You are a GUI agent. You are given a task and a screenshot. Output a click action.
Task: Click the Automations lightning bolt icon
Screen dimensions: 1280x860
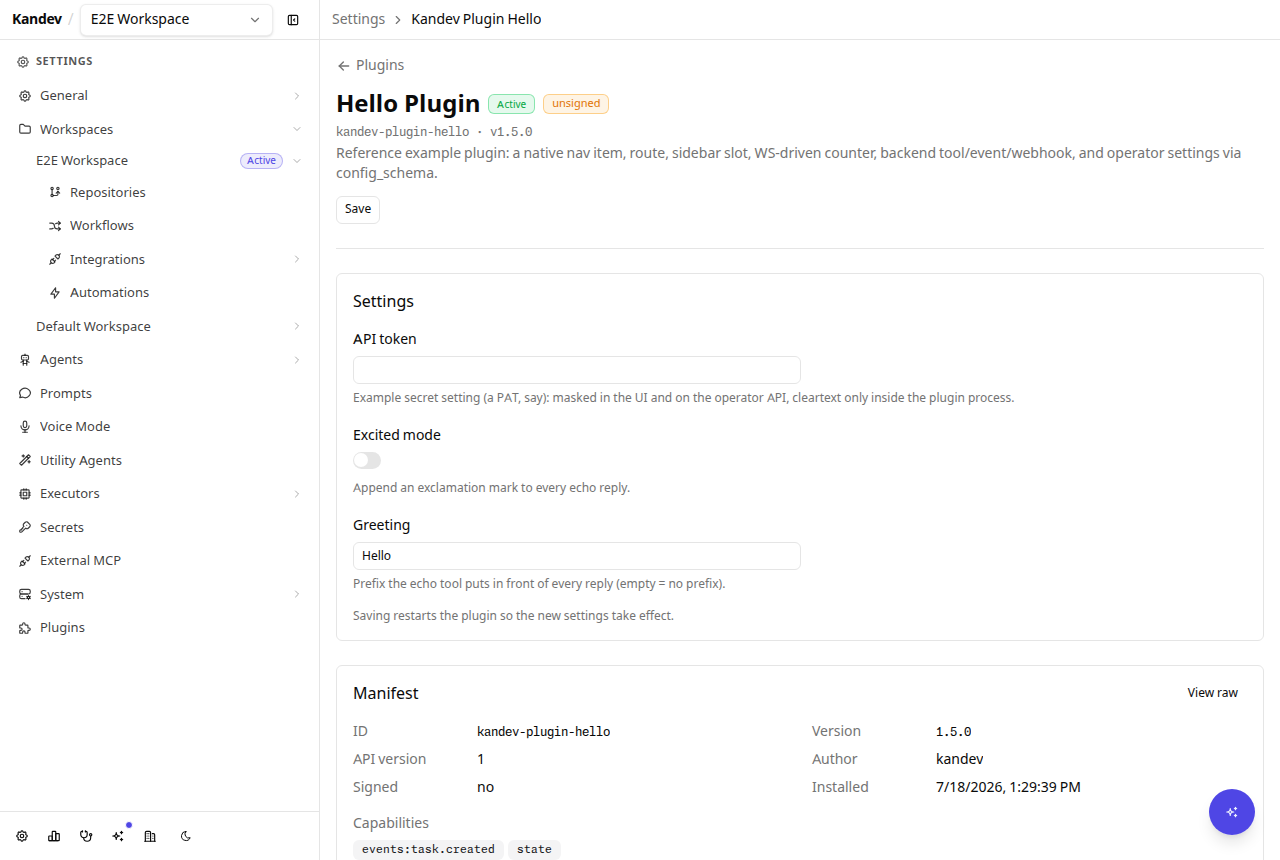click(x=55, y=293)
